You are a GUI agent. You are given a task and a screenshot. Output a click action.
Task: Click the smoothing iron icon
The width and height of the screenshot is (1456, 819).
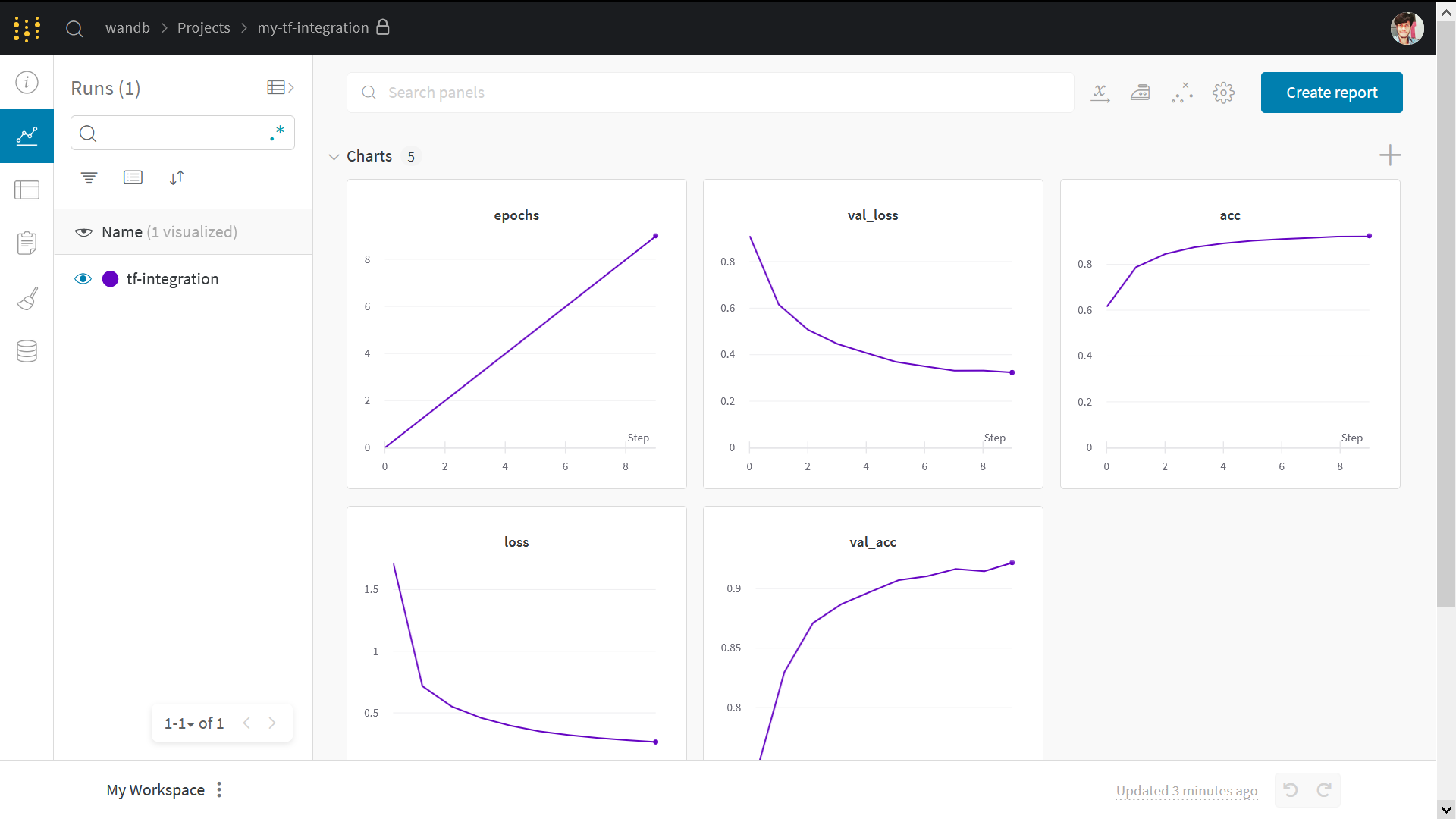click(x=1141, y=93)
